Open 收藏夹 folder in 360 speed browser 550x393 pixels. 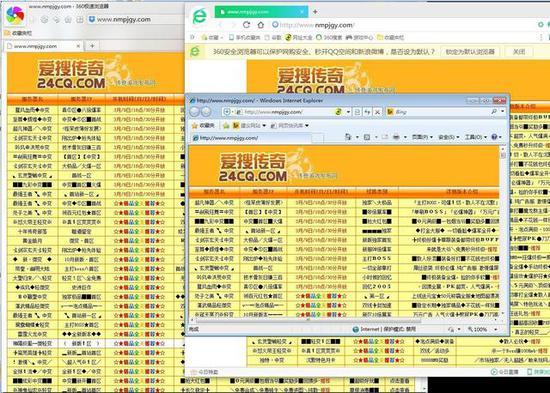tap(18, 33)
